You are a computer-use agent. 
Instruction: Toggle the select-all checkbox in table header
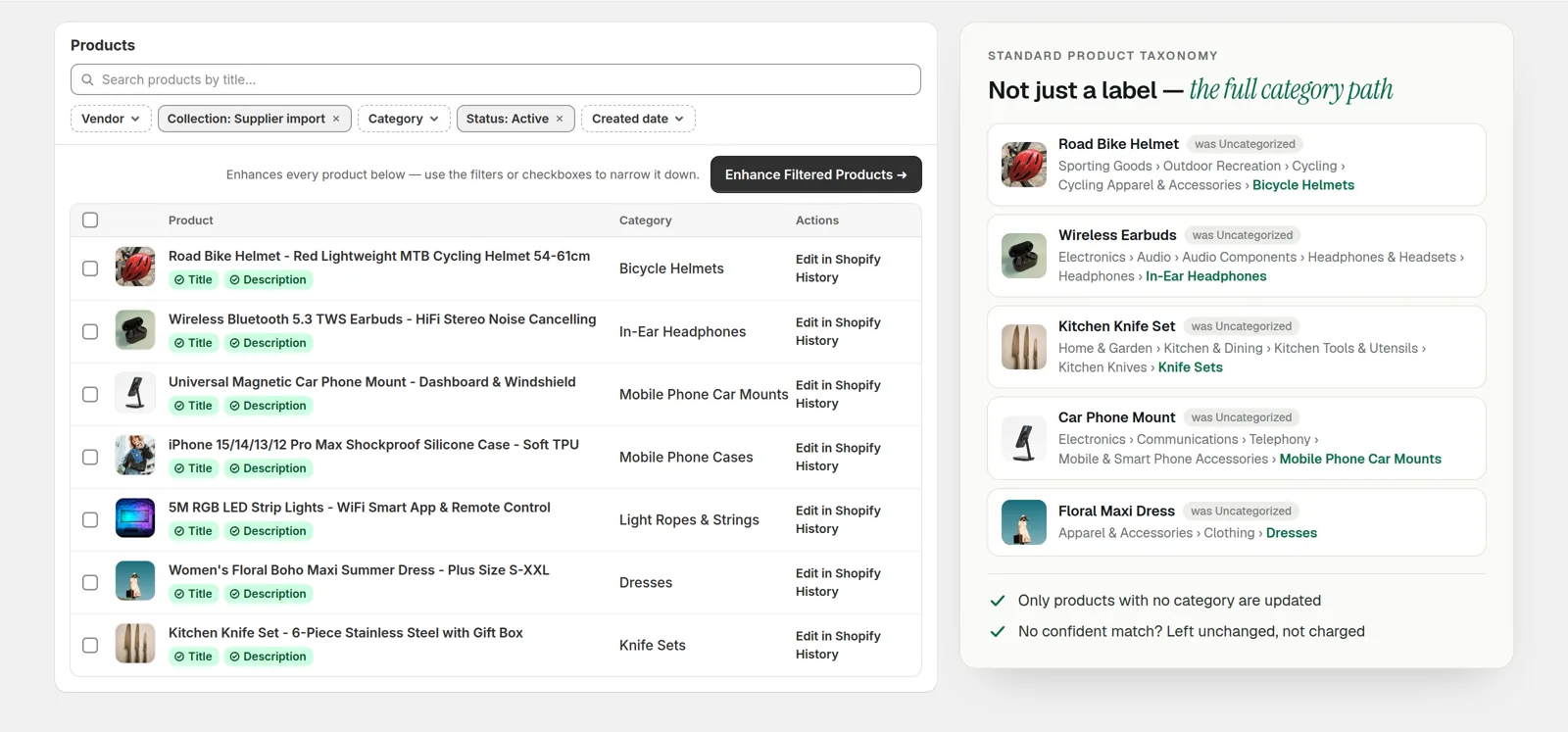coord(90,220)
